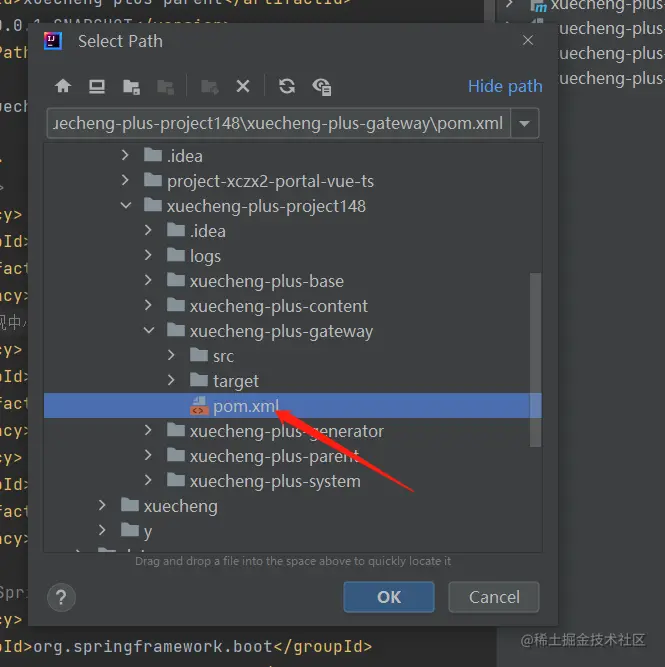The width and height of the screenshot is (665, 667).
Task: Click the Hide path link
Action: point(505,86)
